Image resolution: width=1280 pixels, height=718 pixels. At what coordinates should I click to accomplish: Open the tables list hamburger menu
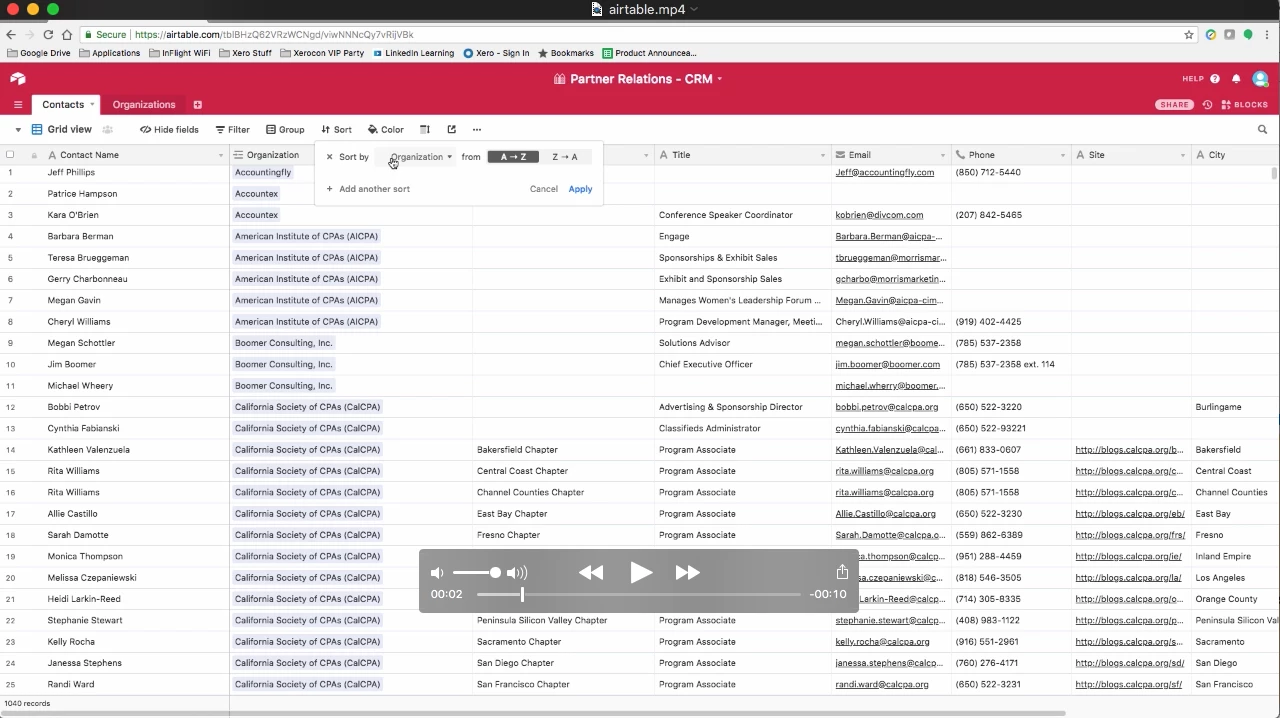[x=18, y=105]
